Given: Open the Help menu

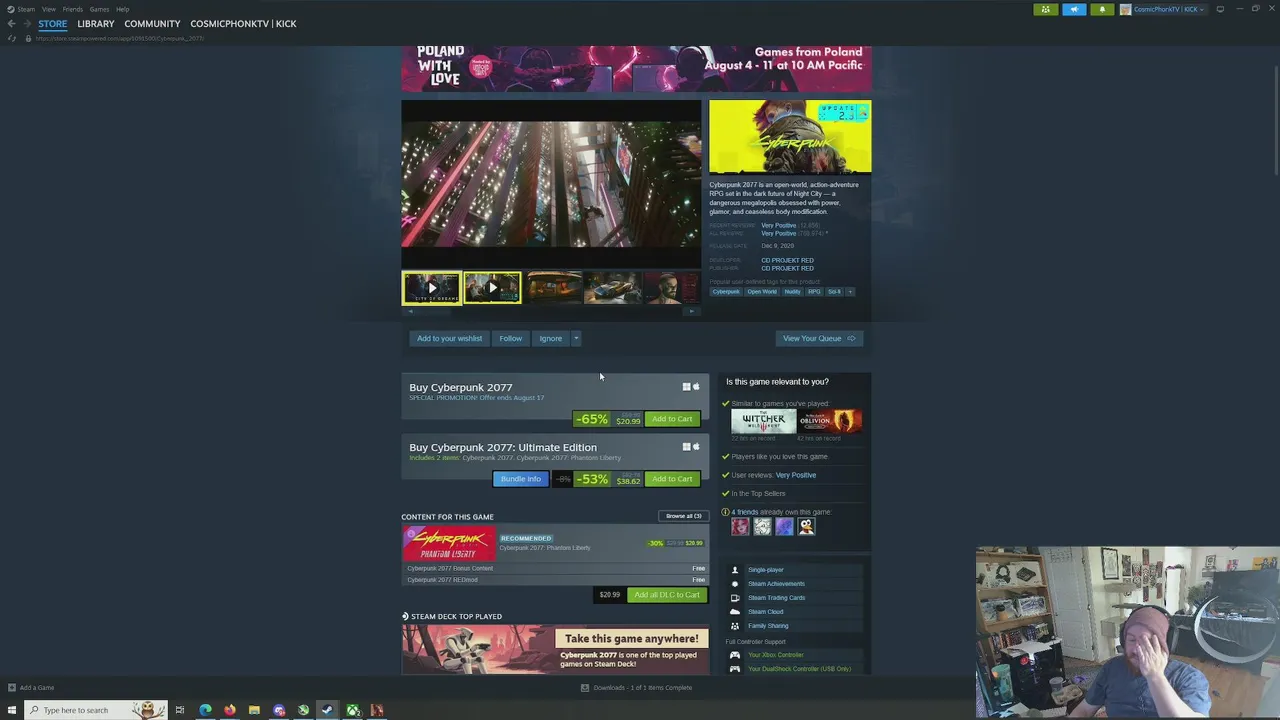Looking at the screenshot, I should click(122, 9).
